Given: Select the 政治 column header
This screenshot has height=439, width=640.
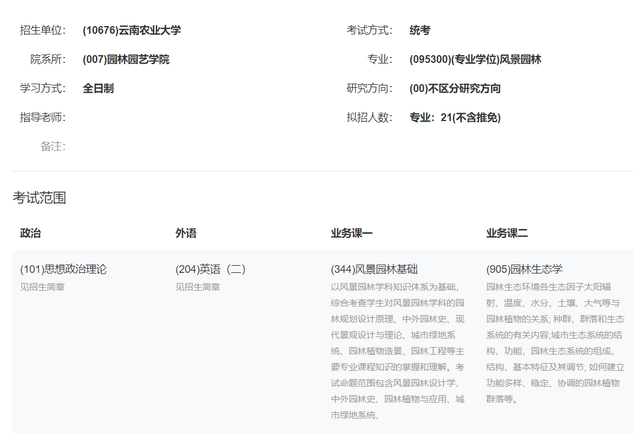Looking at the screenshot, I should (31, 233).
